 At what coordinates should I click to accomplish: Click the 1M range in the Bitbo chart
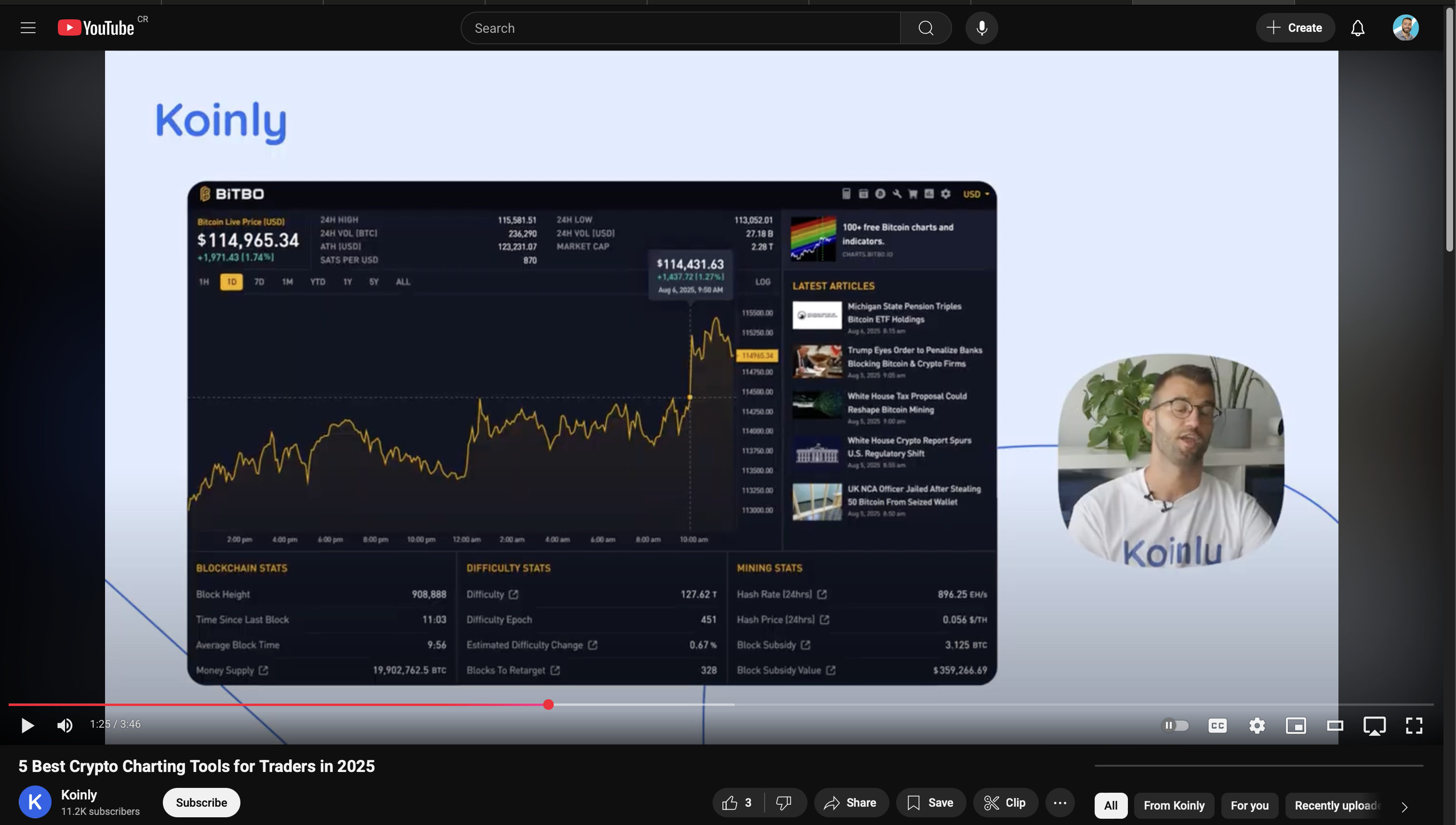click(287, 281)
